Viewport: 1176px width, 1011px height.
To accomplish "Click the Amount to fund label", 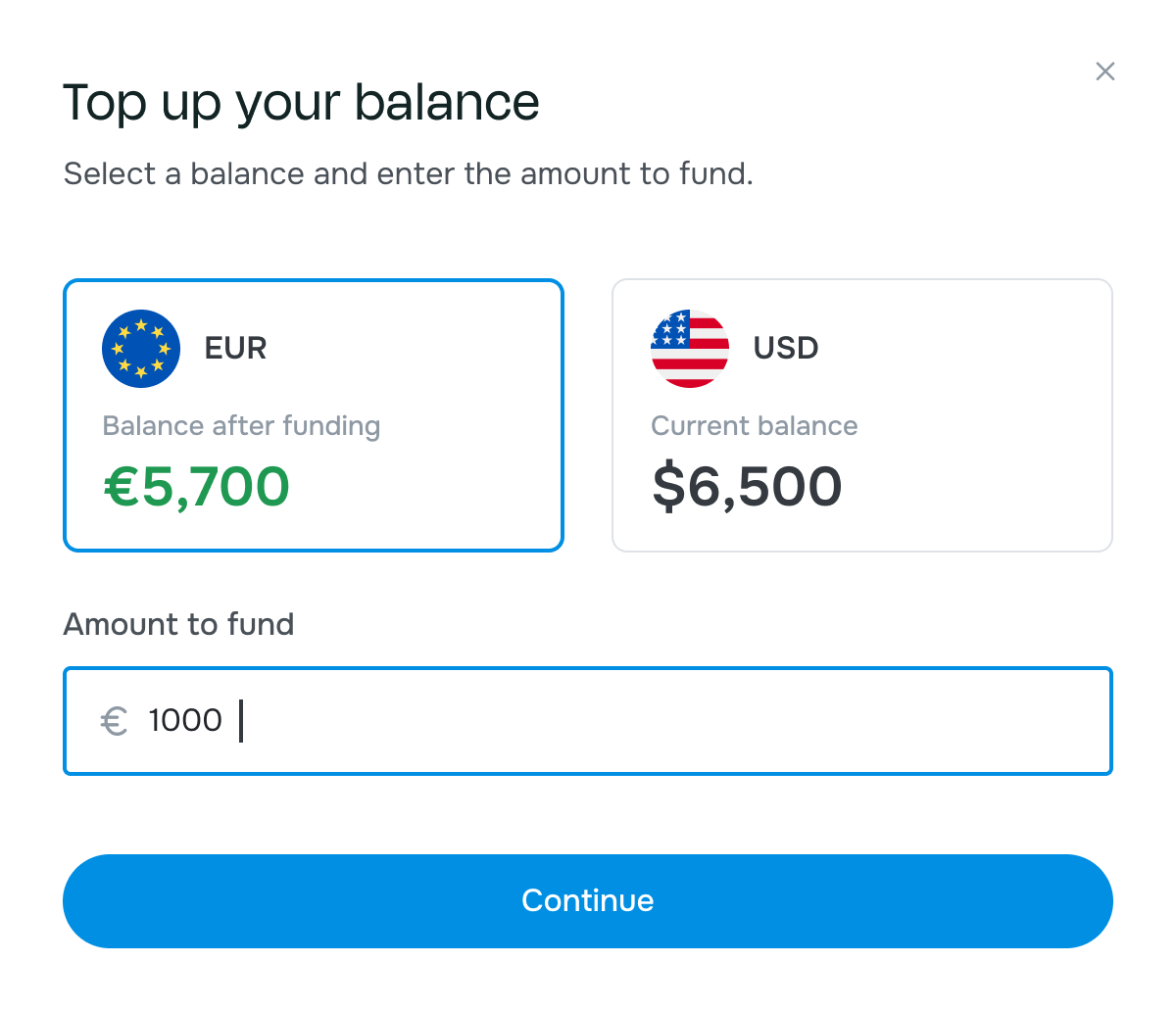I will pyautogui.click(x=178, y=624).
